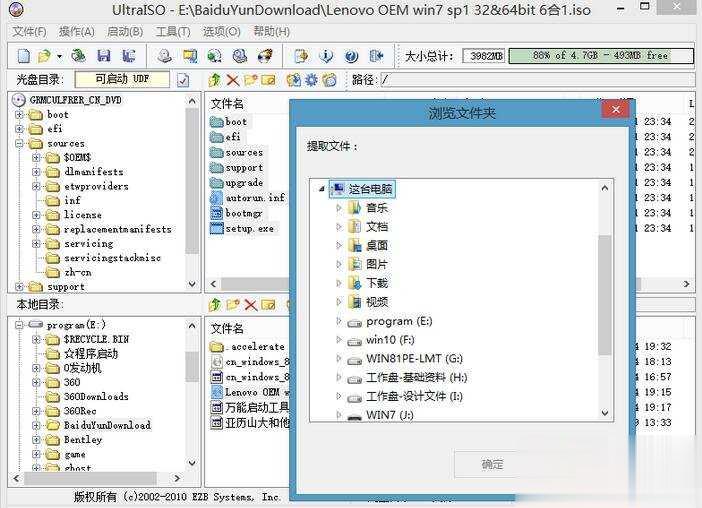Click the Rename icon in disc toolbar
The height and width of the screenshot is (508, 702).
269,80
